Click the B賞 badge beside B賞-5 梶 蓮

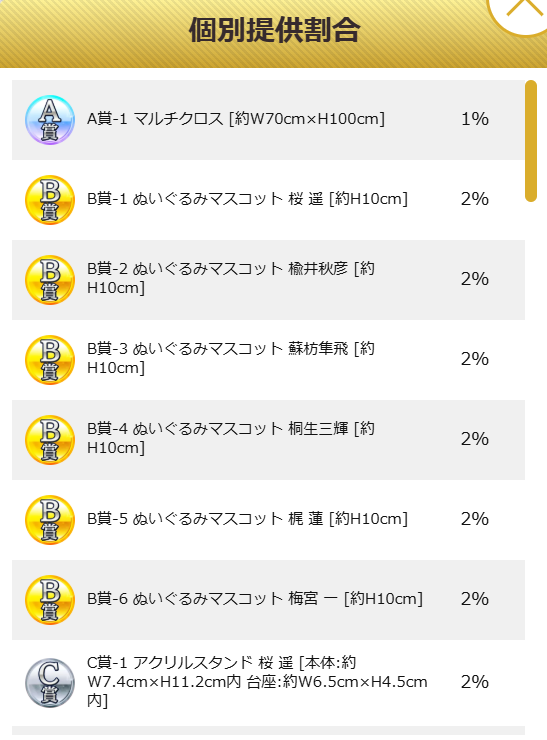pyautogui.click(x=50, y=520)
